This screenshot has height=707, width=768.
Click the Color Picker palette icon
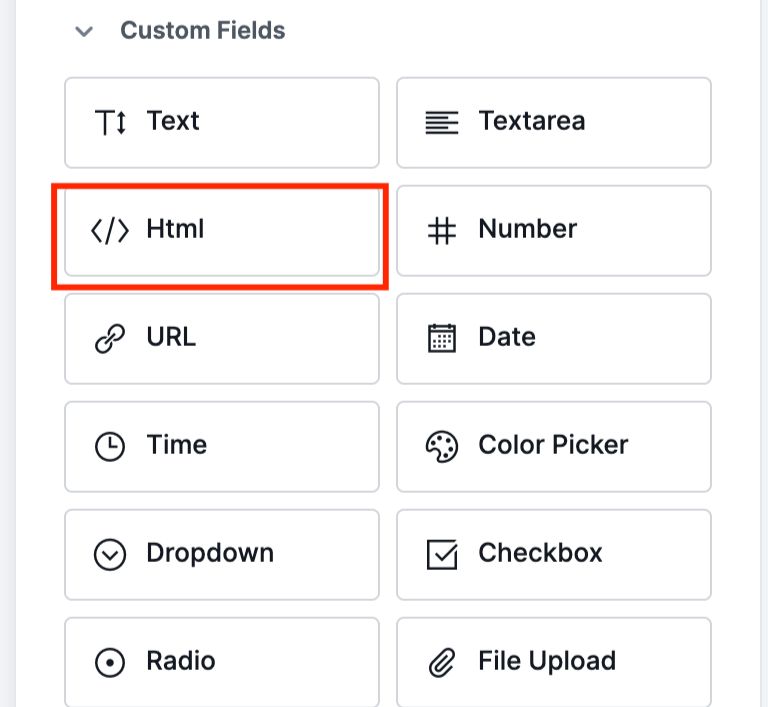[442, 446]
